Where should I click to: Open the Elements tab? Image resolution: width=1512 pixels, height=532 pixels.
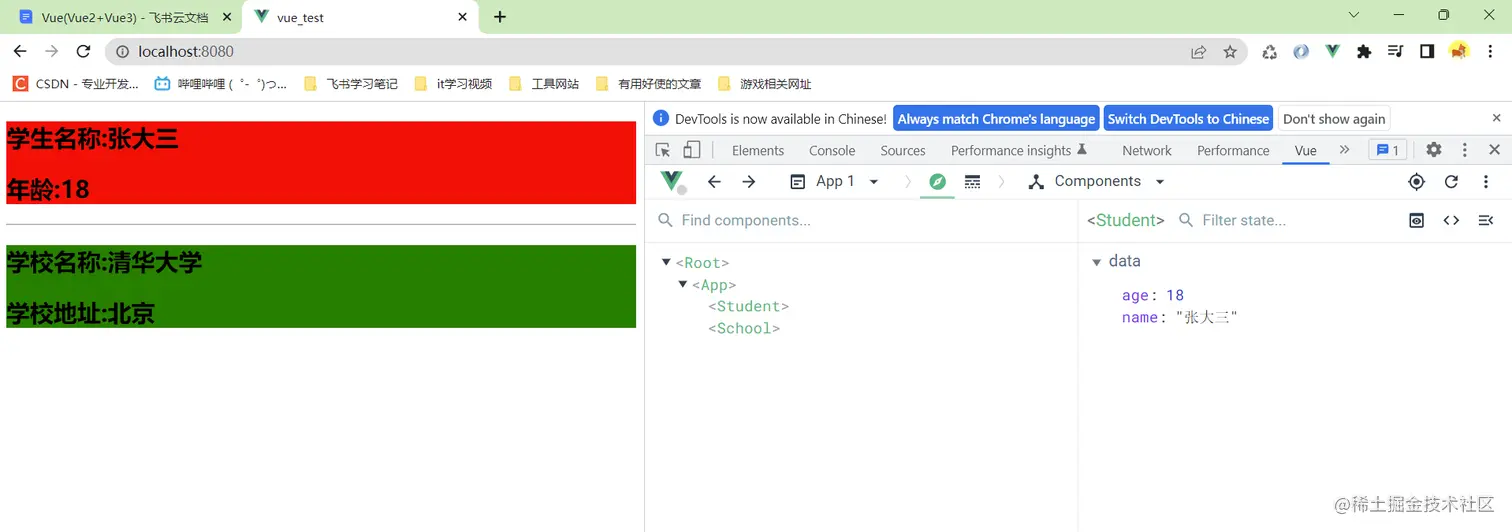coord(758,150)
